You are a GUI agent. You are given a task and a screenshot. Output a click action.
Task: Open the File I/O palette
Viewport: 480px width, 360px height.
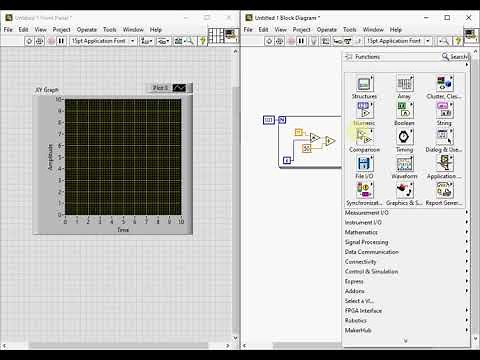364,164
